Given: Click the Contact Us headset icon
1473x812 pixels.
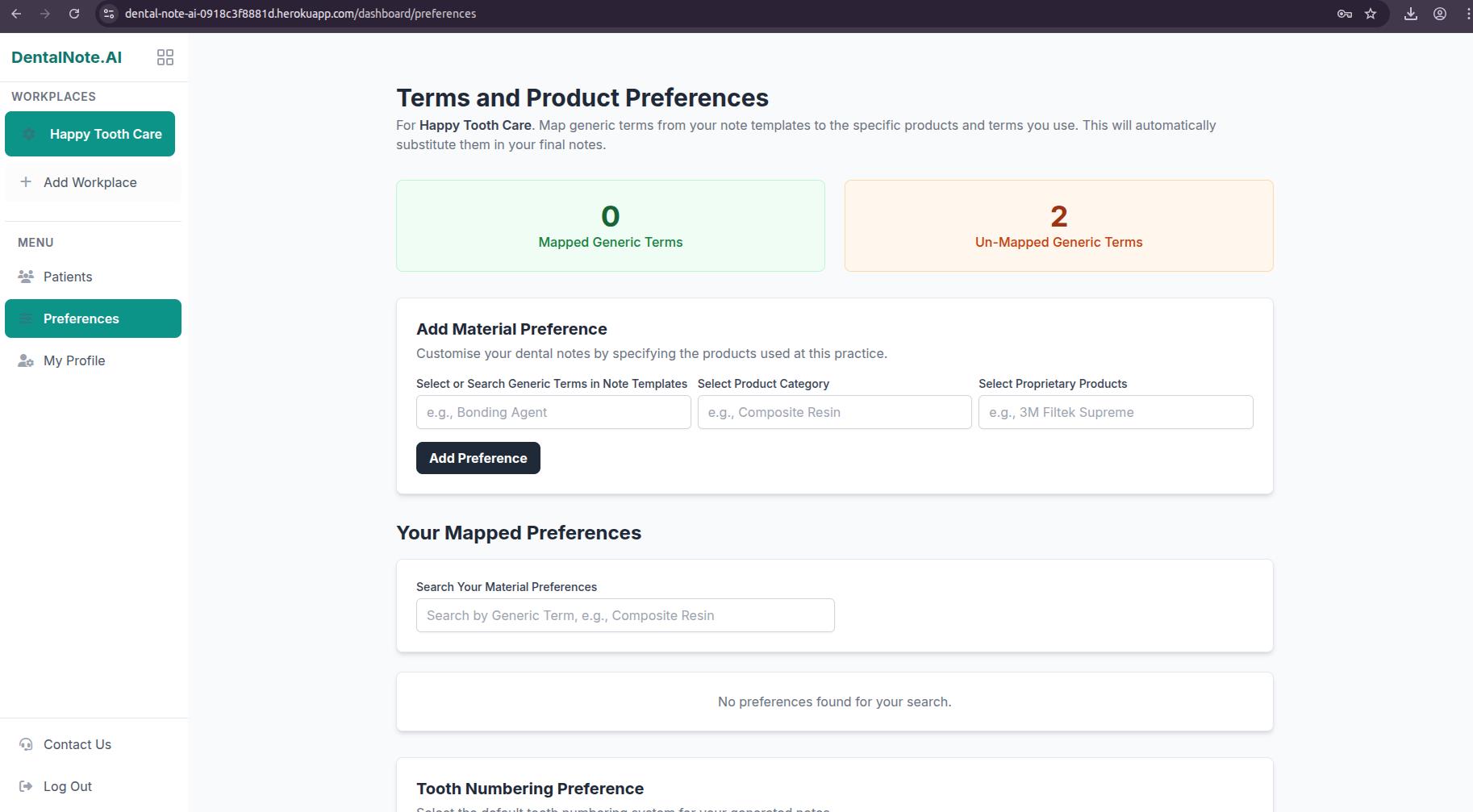Looking at the screenshot, I should tap(26, 744).
